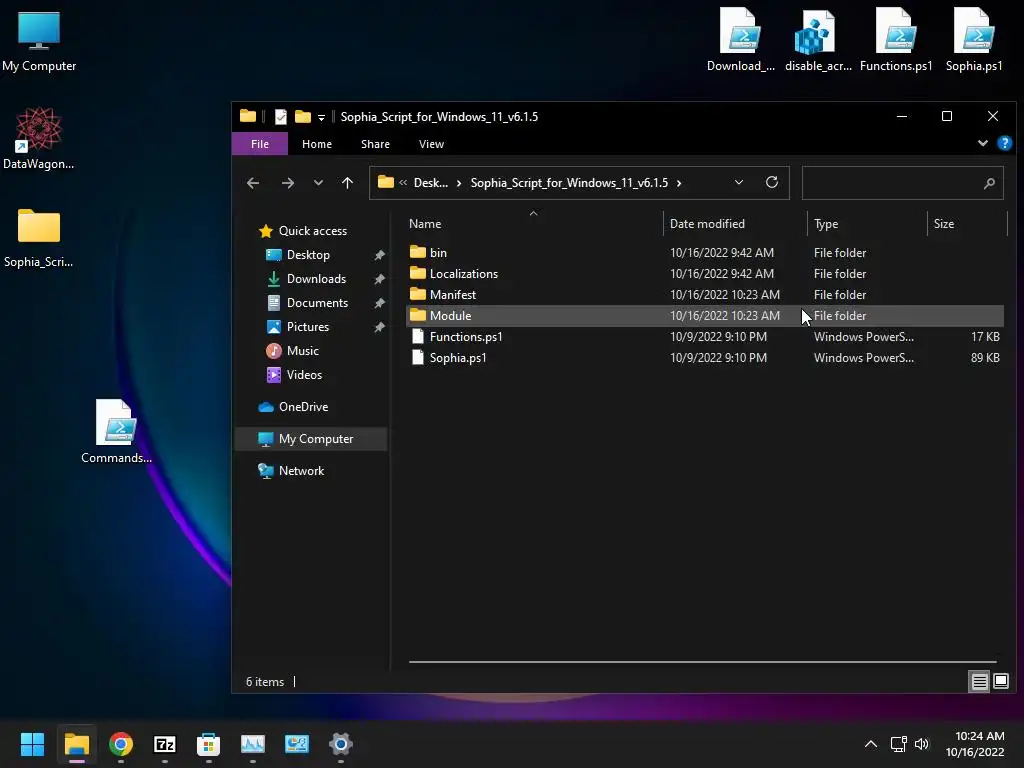Screen dimensions: 1024x768
Task: Refresh the current folder view
Action: pos(771,182)
